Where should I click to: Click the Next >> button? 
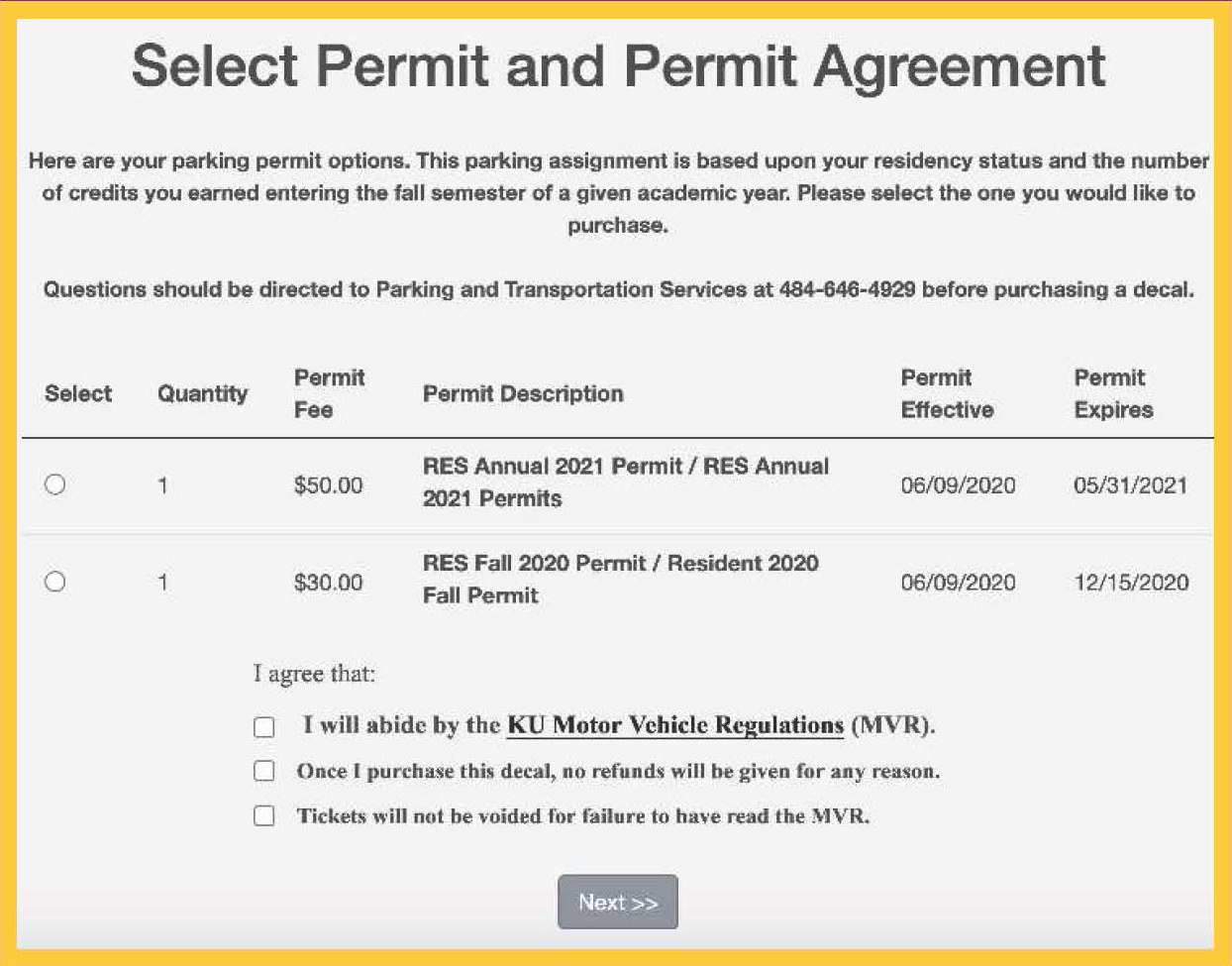click(618, 902)
